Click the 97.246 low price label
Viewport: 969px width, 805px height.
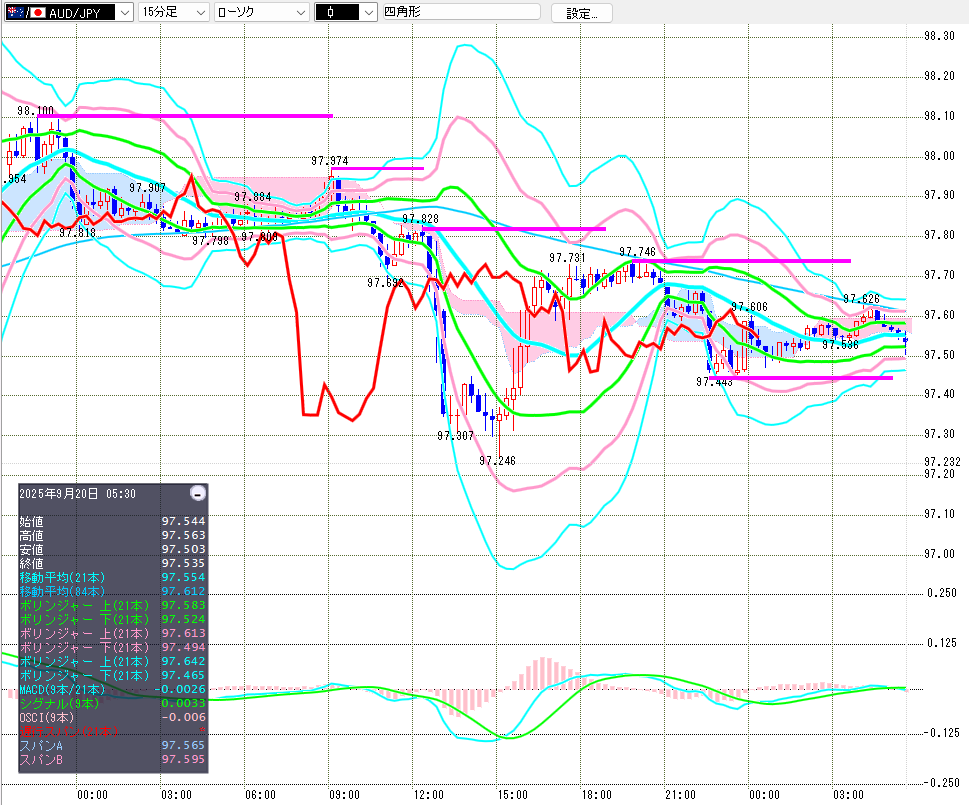point(497,461)
